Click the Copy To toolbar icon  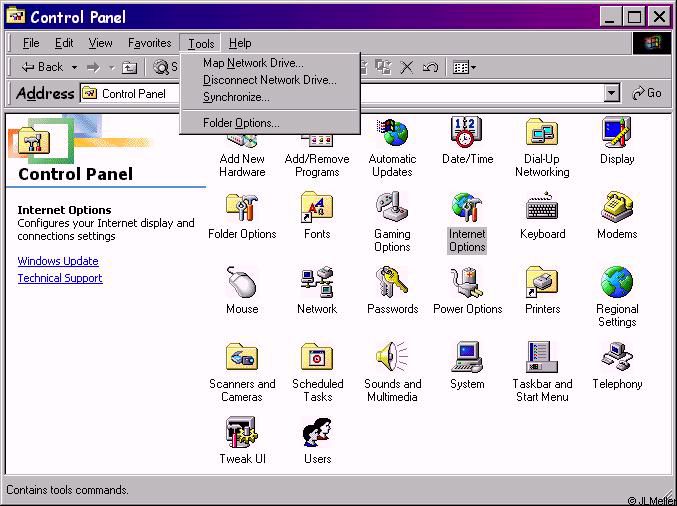tap(383, 67)
